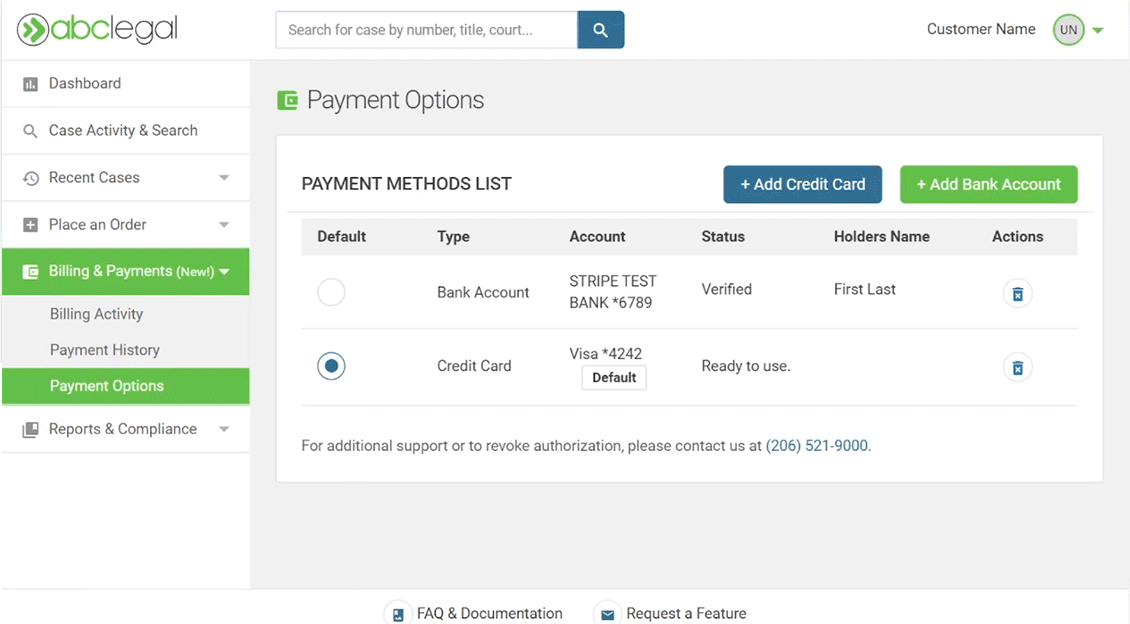Click the Add Credit Card button
Viewport: 1130px width, 624px height.
802,184
